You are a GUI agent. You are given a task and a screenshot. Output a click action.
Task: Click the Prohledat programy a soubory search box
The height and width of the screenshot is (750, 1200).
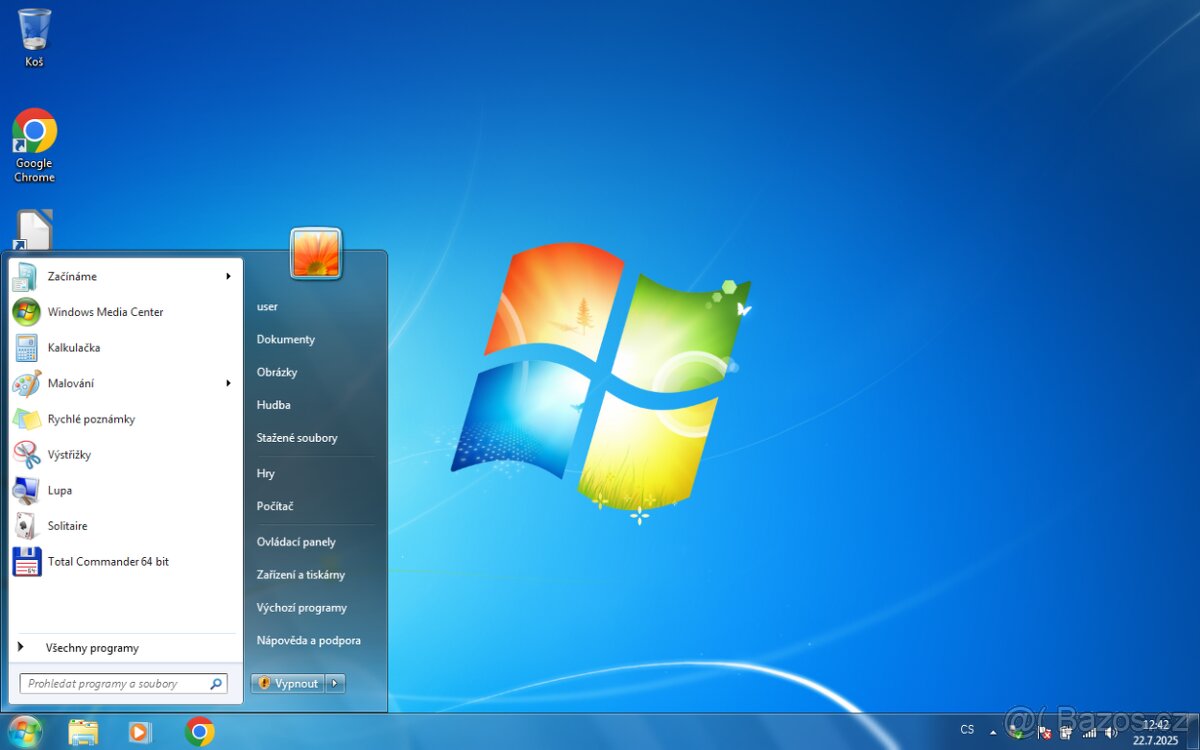pos(112,683)
